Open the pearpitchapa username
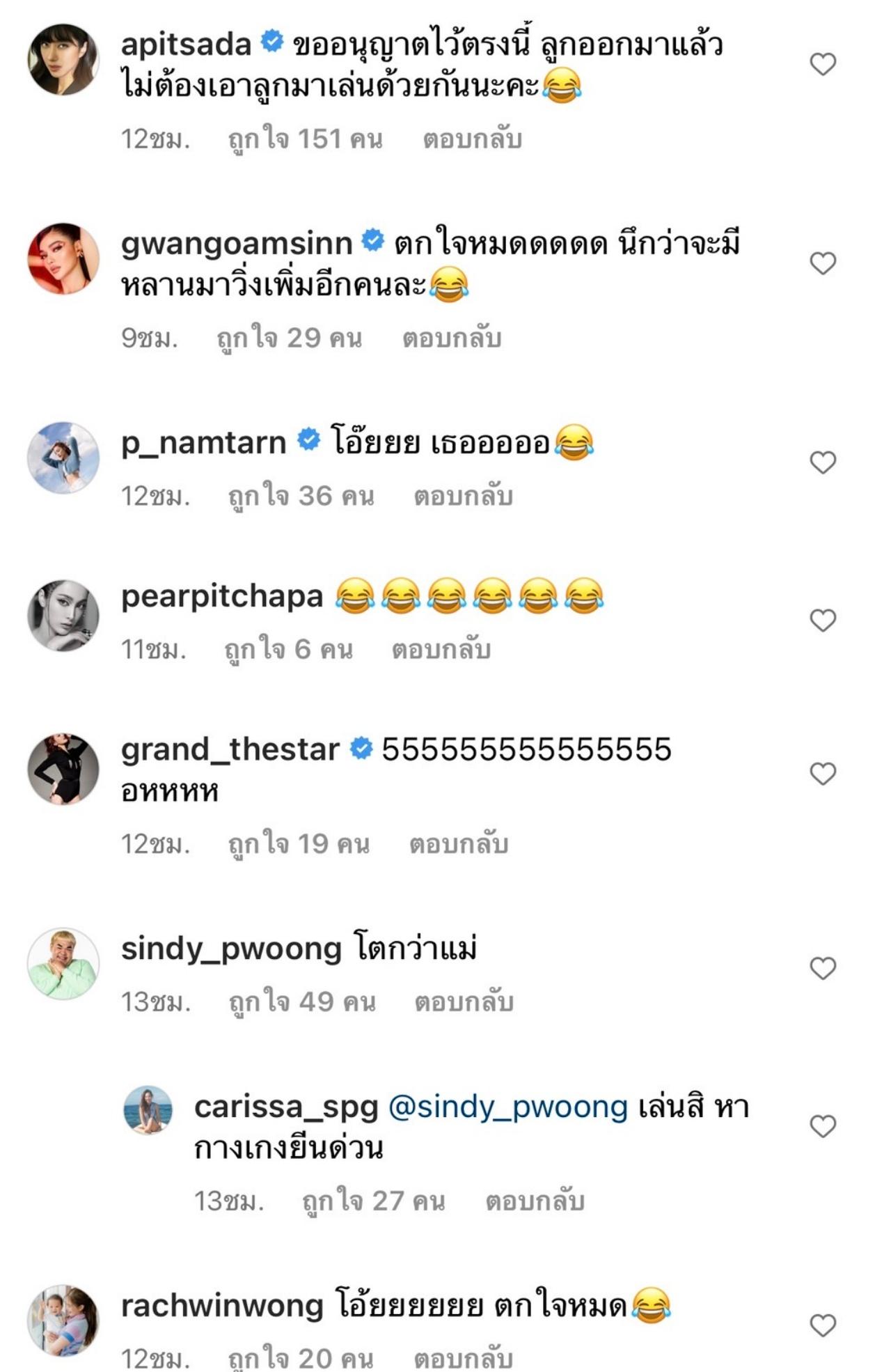This screenshot has height=1372, width=891. coord(222,596)
